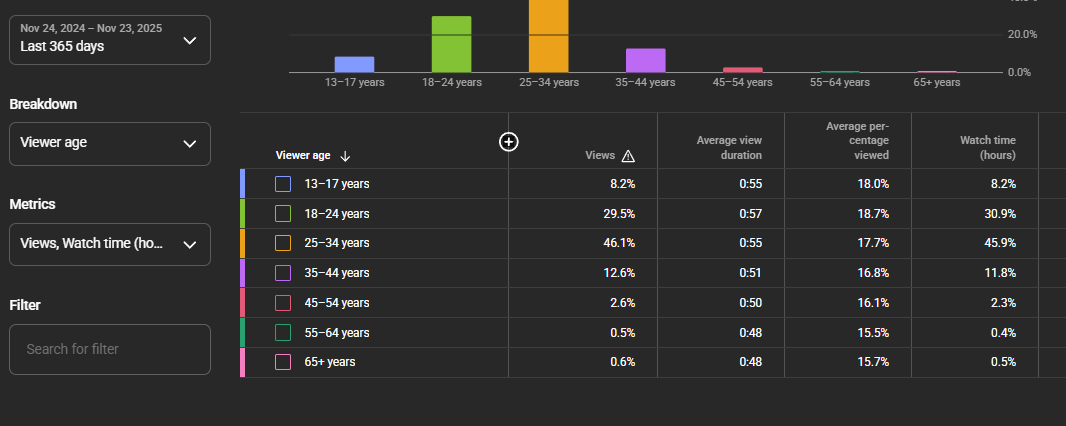
Task: Open the Last 365 days date dropdown
Action: pyautogui.click(x=110, y=40)
